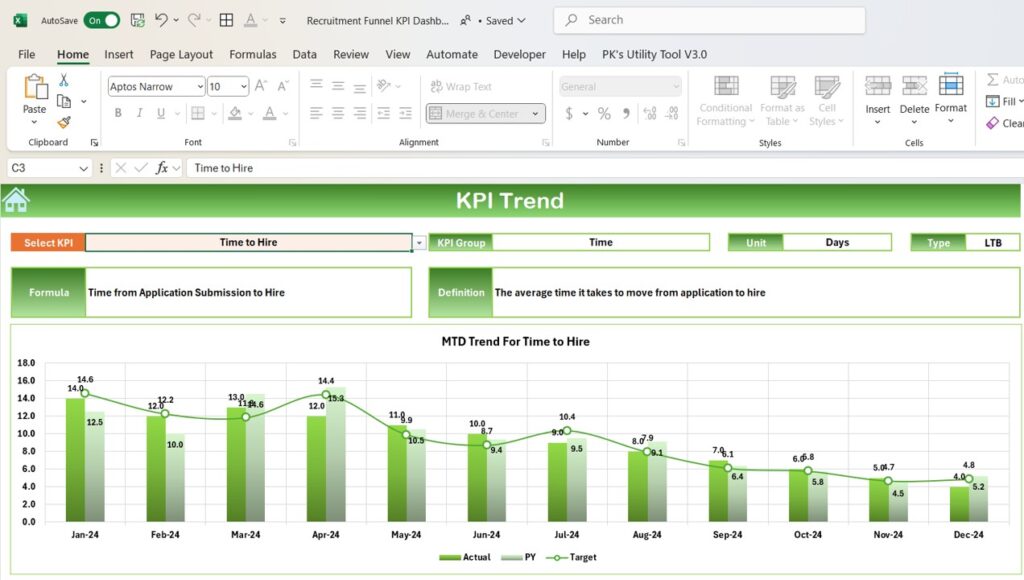Click the Copy icon
Image resolution: width=1024 pixels, height=580 pixels.
[64, 101]
